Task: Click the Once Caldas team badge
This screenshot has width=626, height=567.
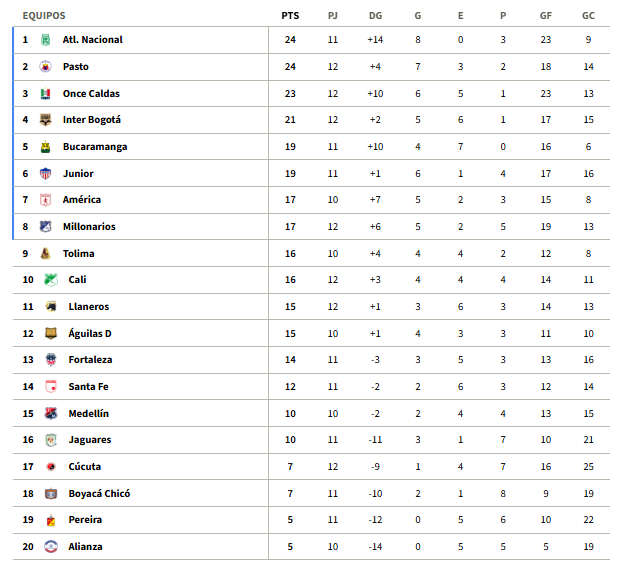Action: (x=45, y=94)
